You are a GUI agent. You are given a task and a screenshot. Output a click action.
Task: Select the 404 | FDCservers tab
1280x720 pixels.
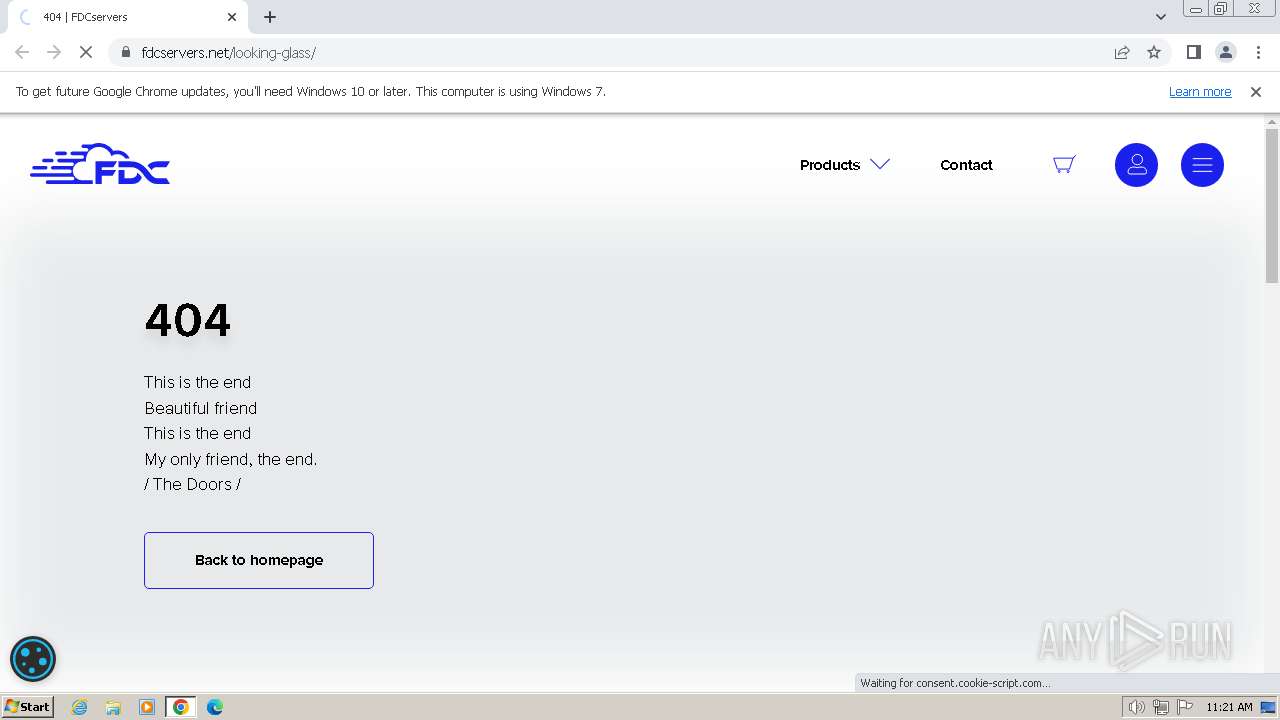click(127, 17)
